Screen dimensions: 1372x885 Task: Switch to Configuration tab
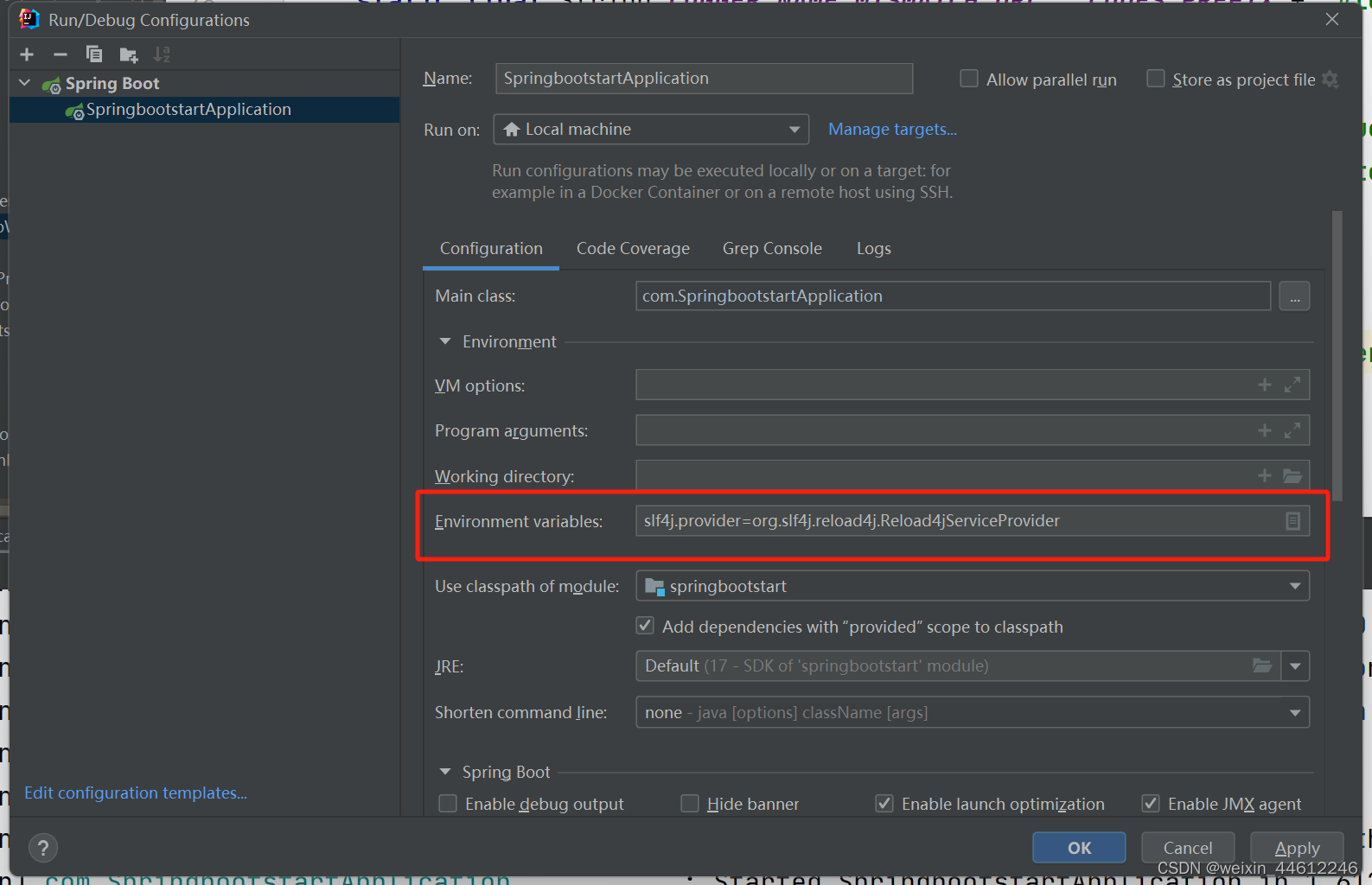[491, 249]
